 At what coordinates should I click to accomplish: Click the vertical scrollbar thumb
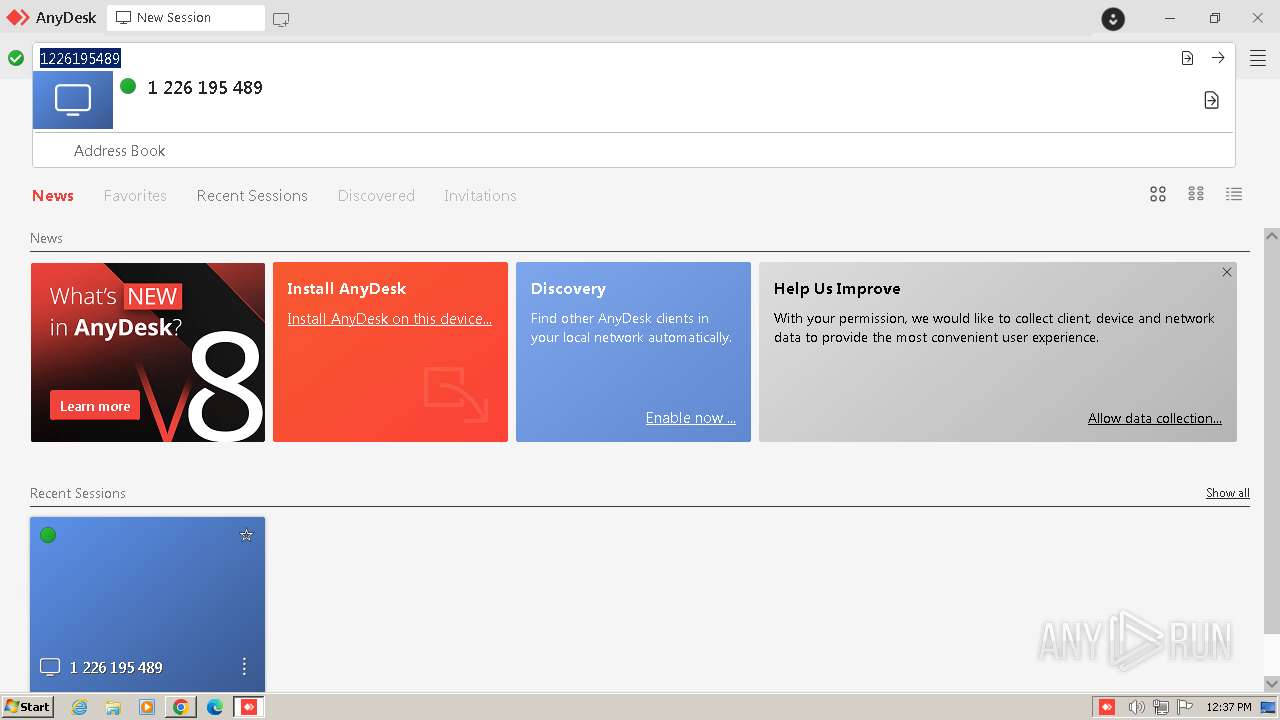[1271, 438]
